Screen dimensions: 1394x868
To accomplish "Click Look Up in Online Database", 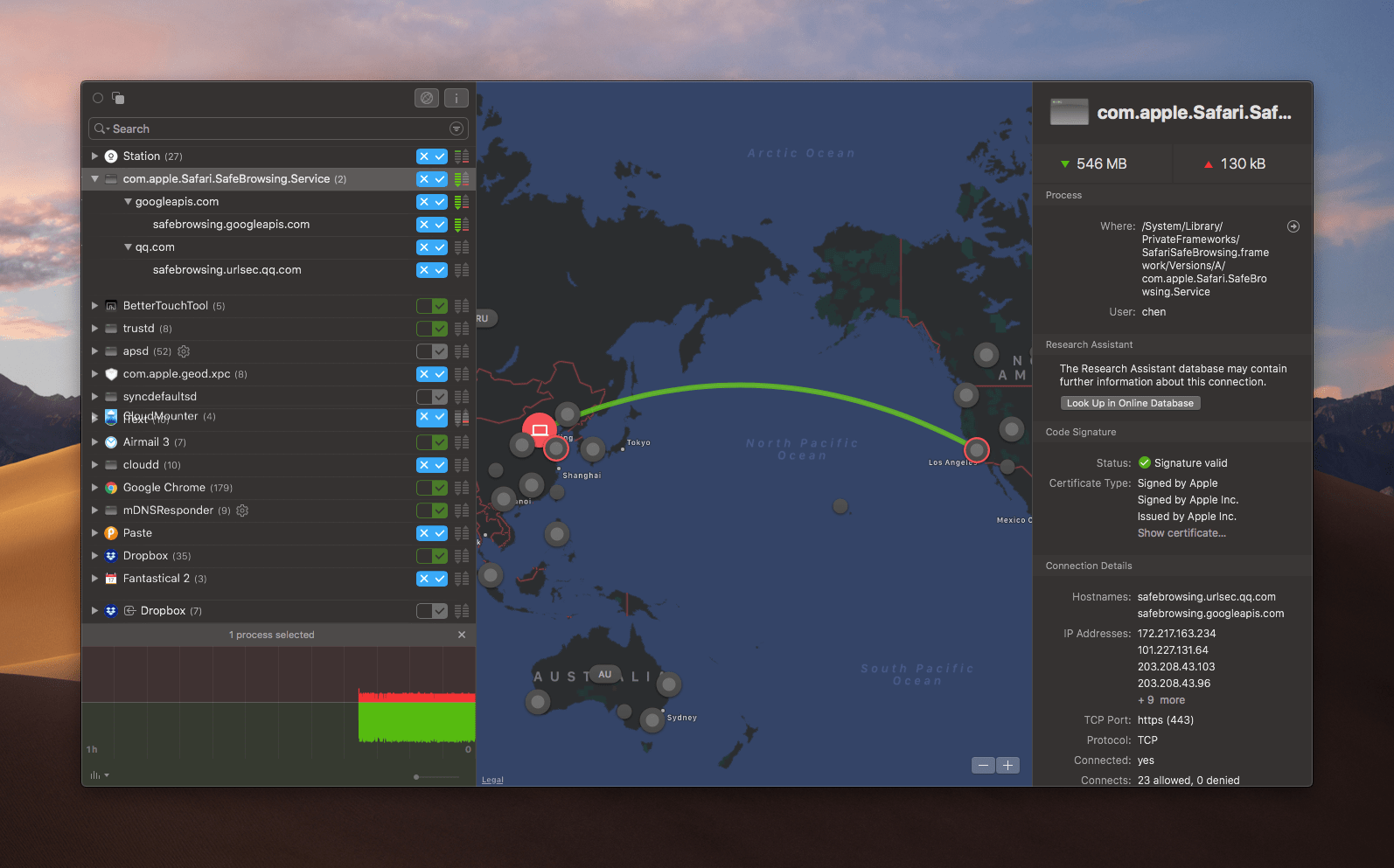I will click(x=1130, y=403).
